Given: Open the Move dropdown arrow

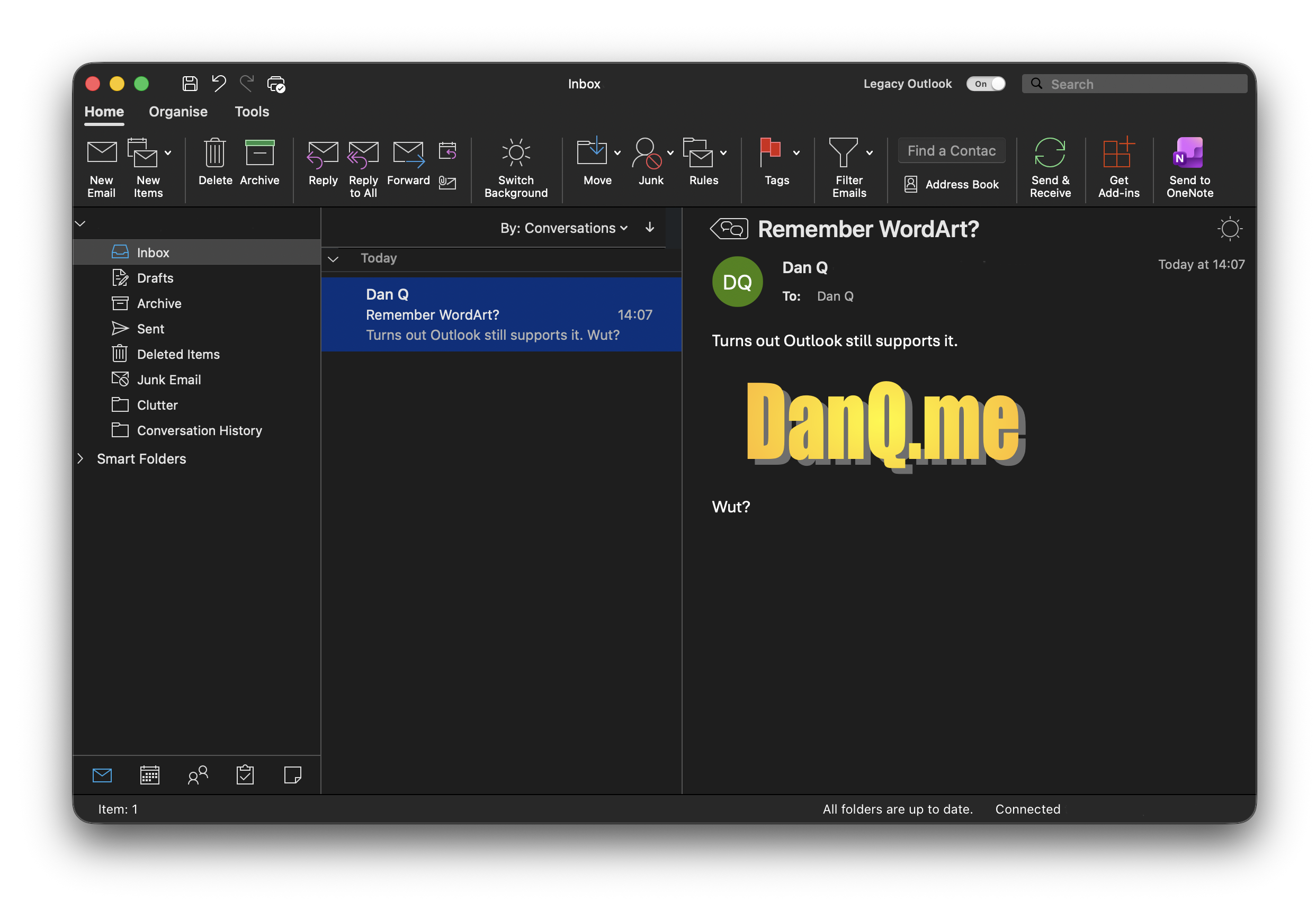Looking at the screenshot, I should [618, 153].
